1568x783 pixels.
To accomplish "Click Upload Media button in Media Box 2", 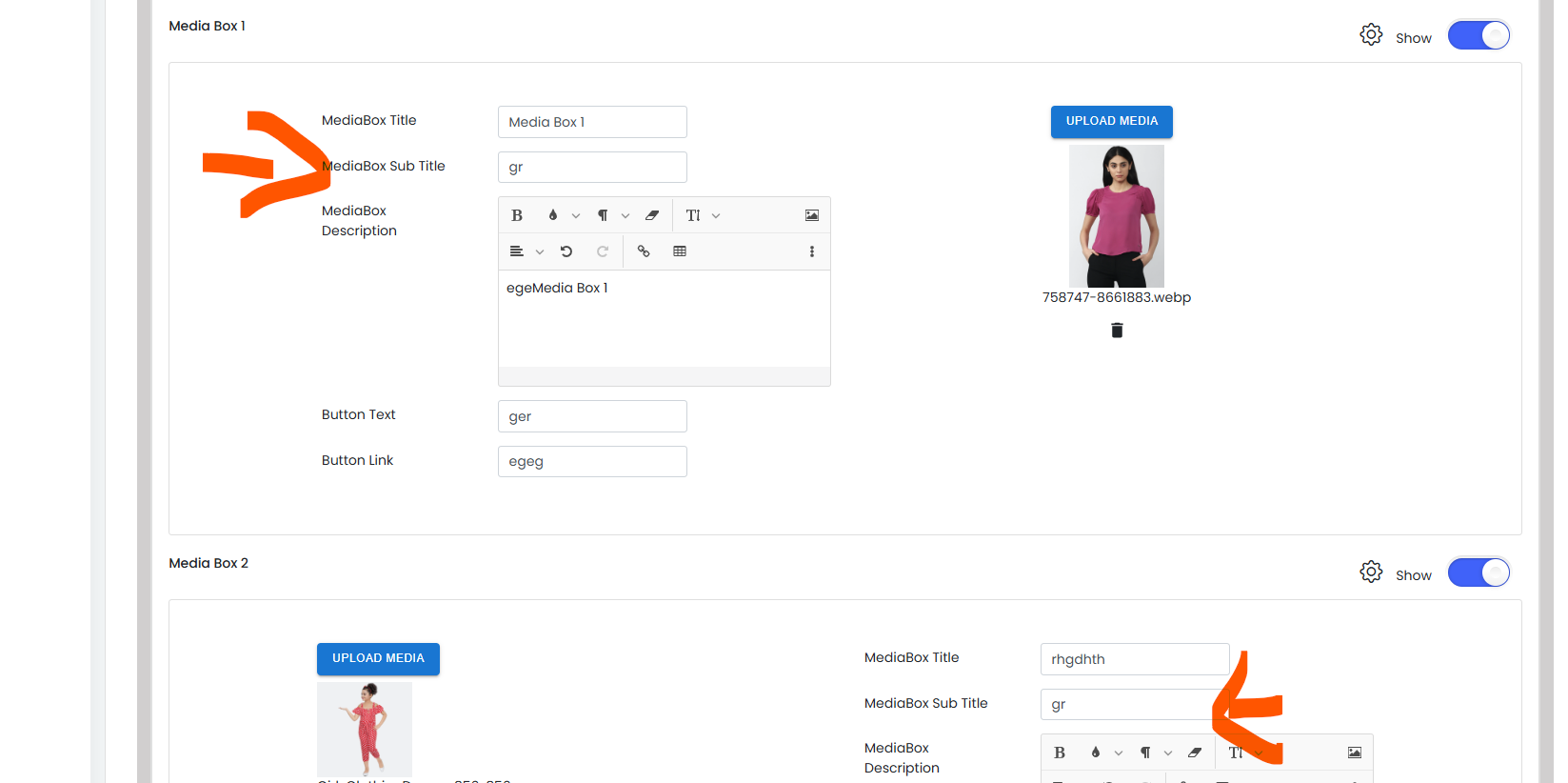I will point(378,659).
